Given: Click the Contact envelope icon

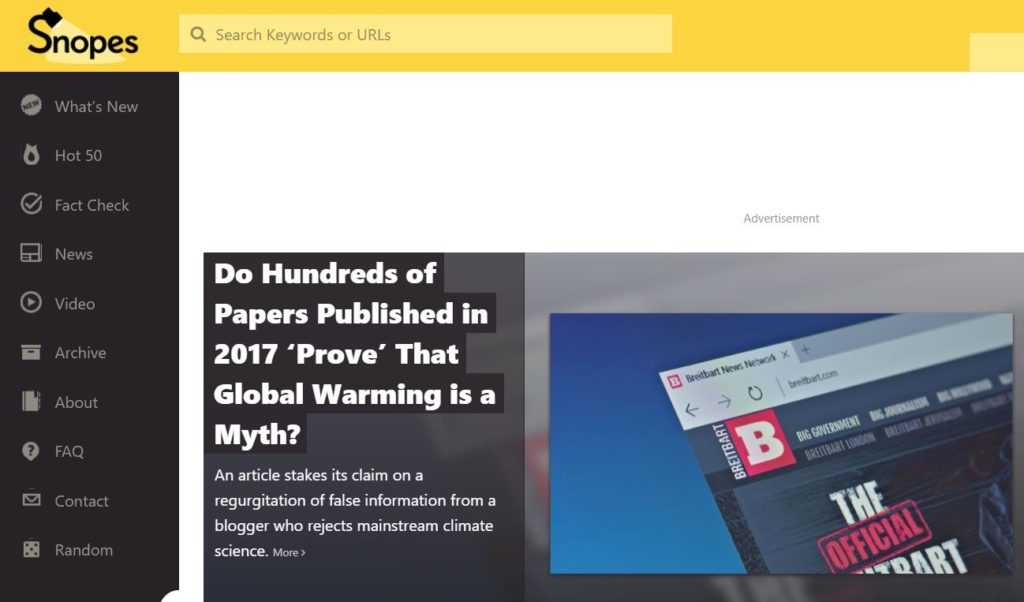Looking at the screenshot, I should (30, 500).
